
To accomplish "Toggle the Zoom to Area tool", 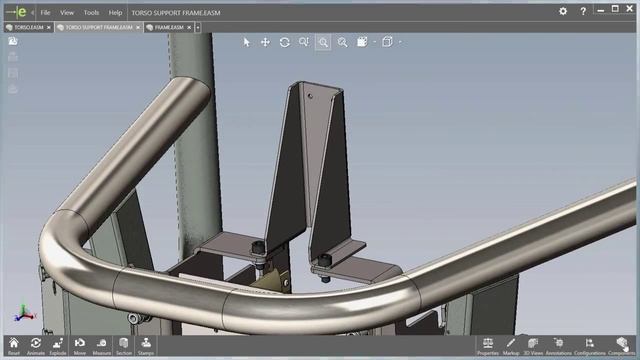I will point(323,42).
